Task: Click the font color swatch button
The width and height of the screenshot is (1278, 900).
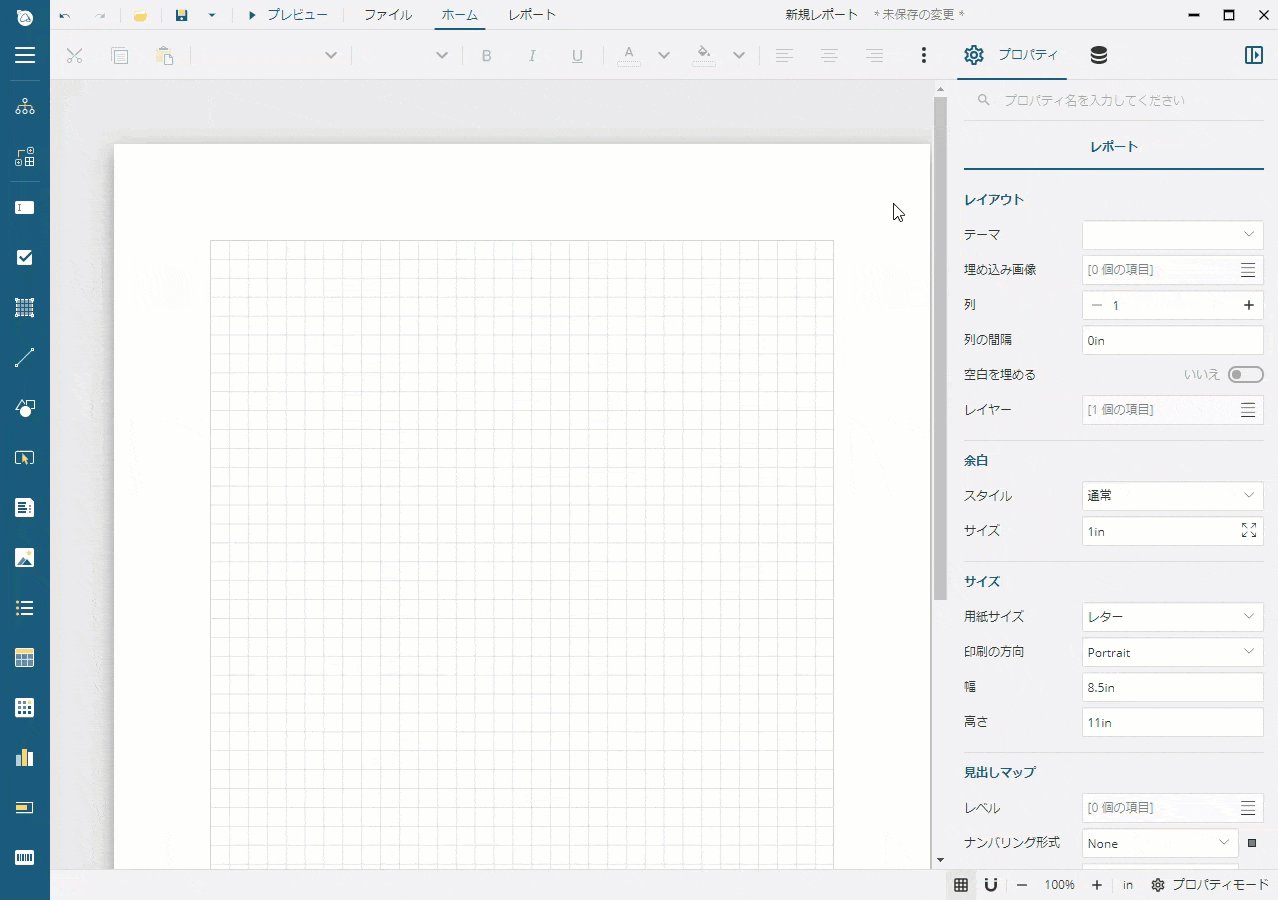Action: coord(628,55)
